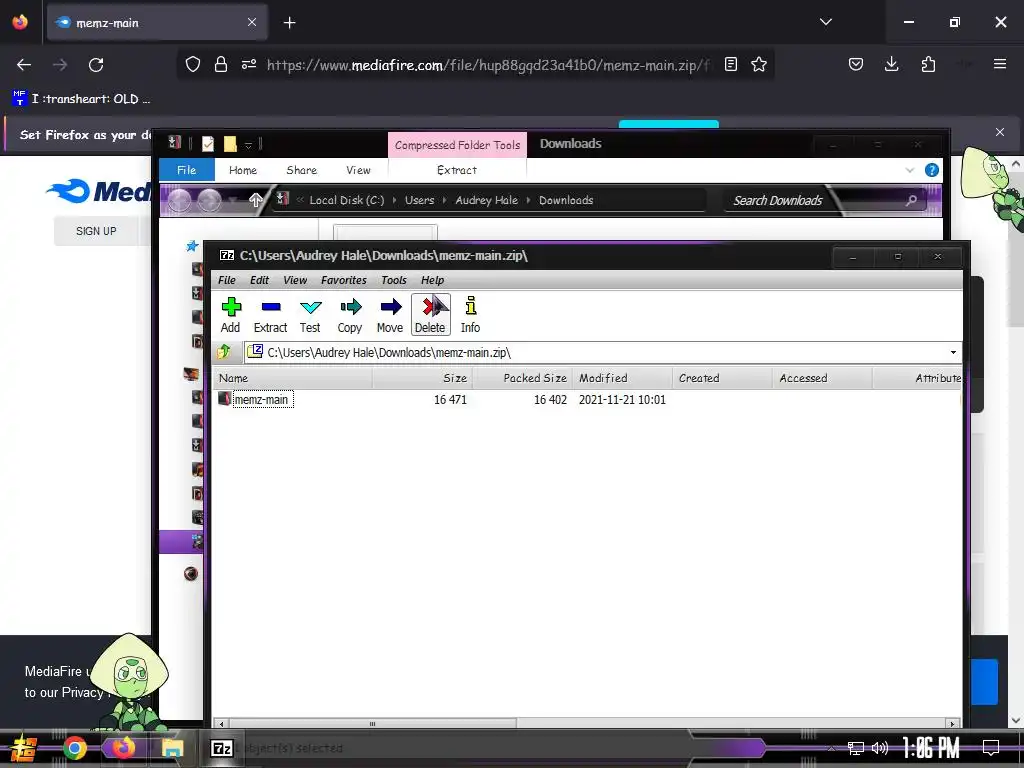1024x768 pixels.
Task: Open Explorer help question mark icon
Action: click(932, 170)
